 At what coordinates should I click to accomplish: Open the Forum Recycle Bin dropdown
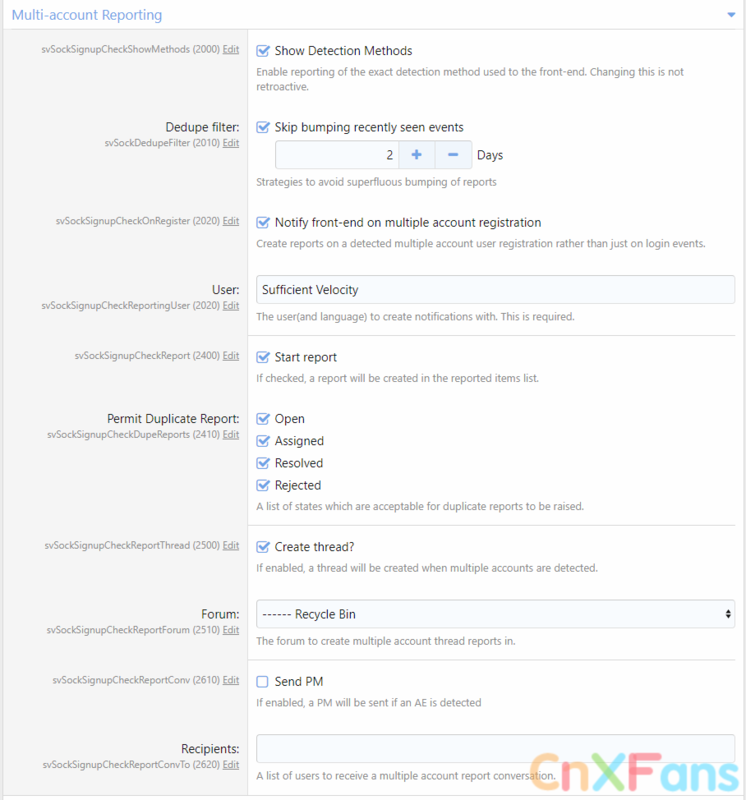(495, 614)
